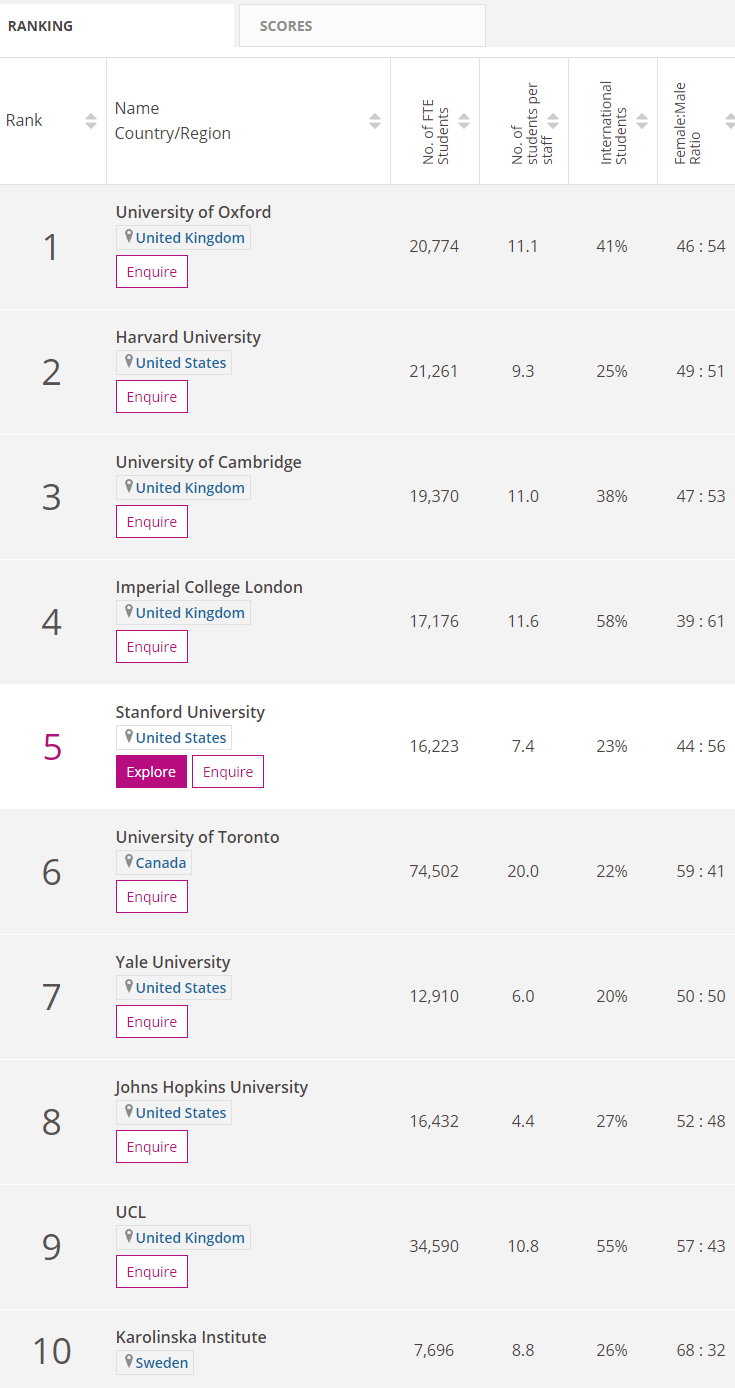Enquire about Imperial College London
The image size is (735, 1388).
(152, 647)
